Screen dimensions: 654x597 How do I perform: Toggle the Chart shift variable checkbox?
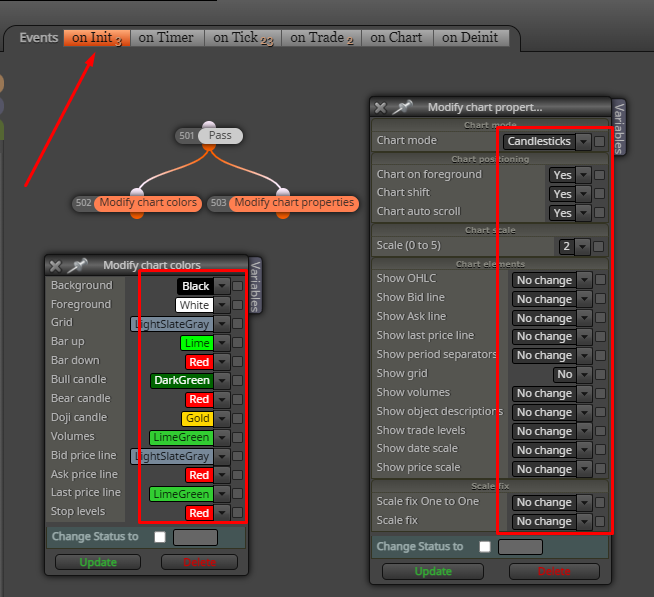click(x=599, y=194)
